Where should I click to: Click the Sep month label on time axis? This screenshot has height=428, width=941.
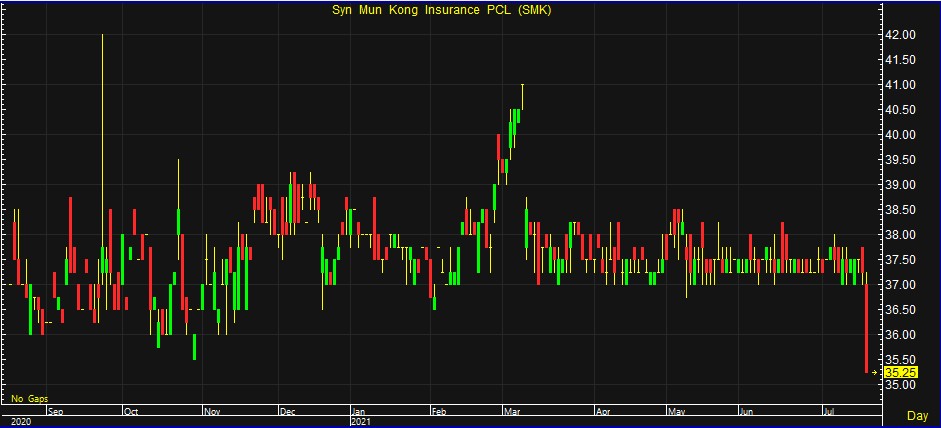(55, 412)
